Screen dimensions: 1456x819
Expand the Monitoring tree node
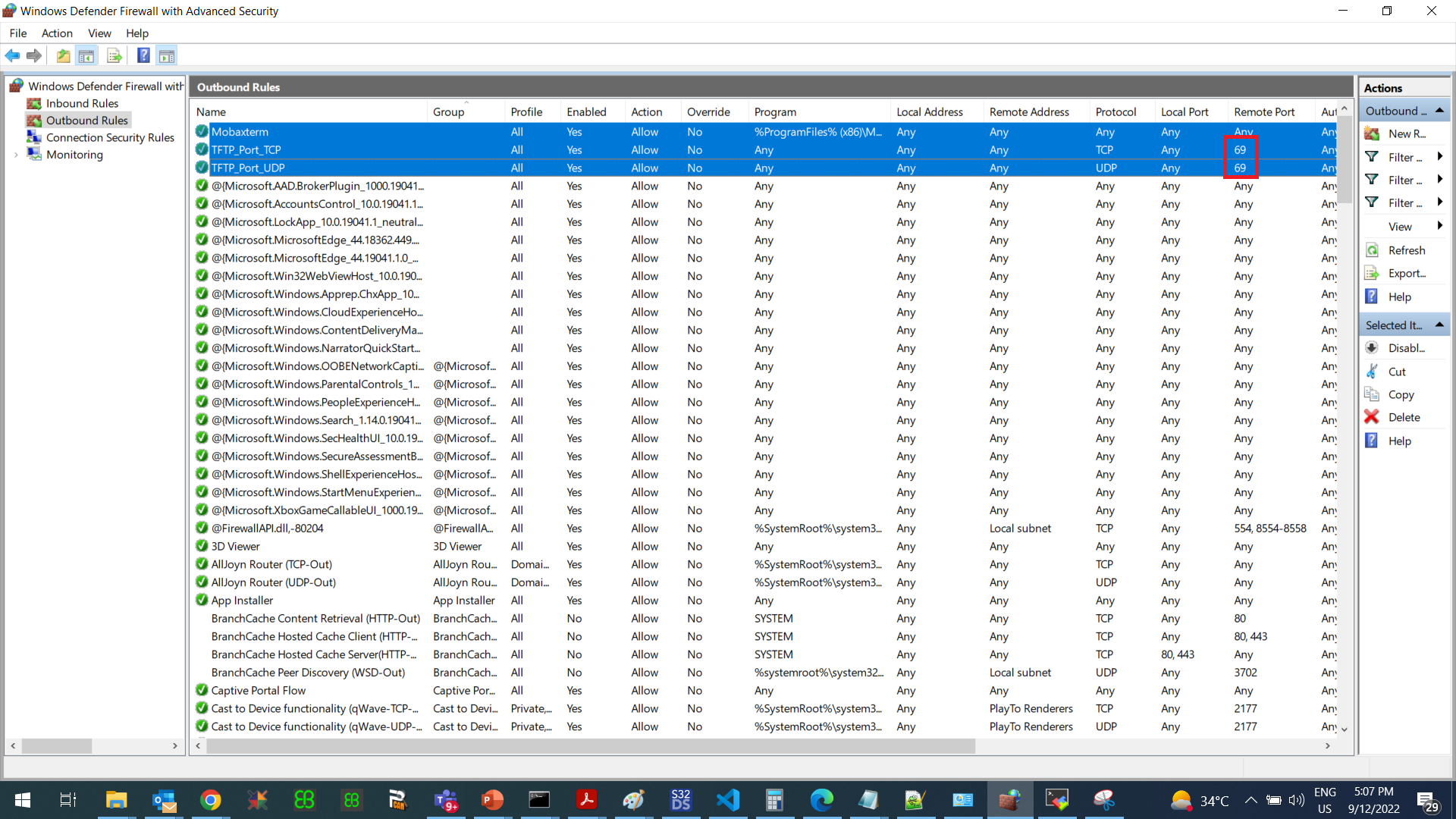(16, 155)
